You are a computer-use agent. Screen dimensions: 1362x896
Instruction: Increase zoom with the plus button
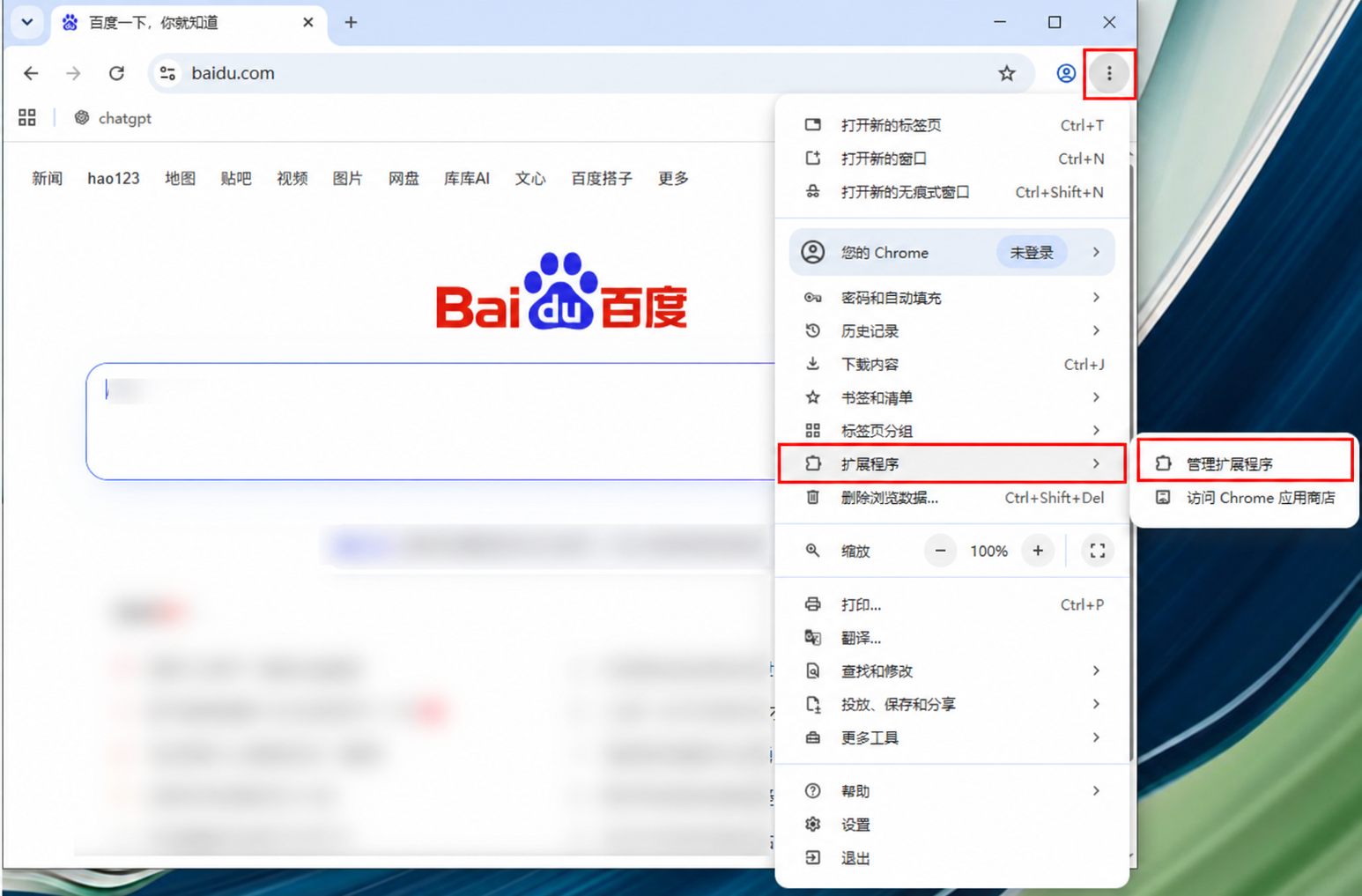point(1038,551)
